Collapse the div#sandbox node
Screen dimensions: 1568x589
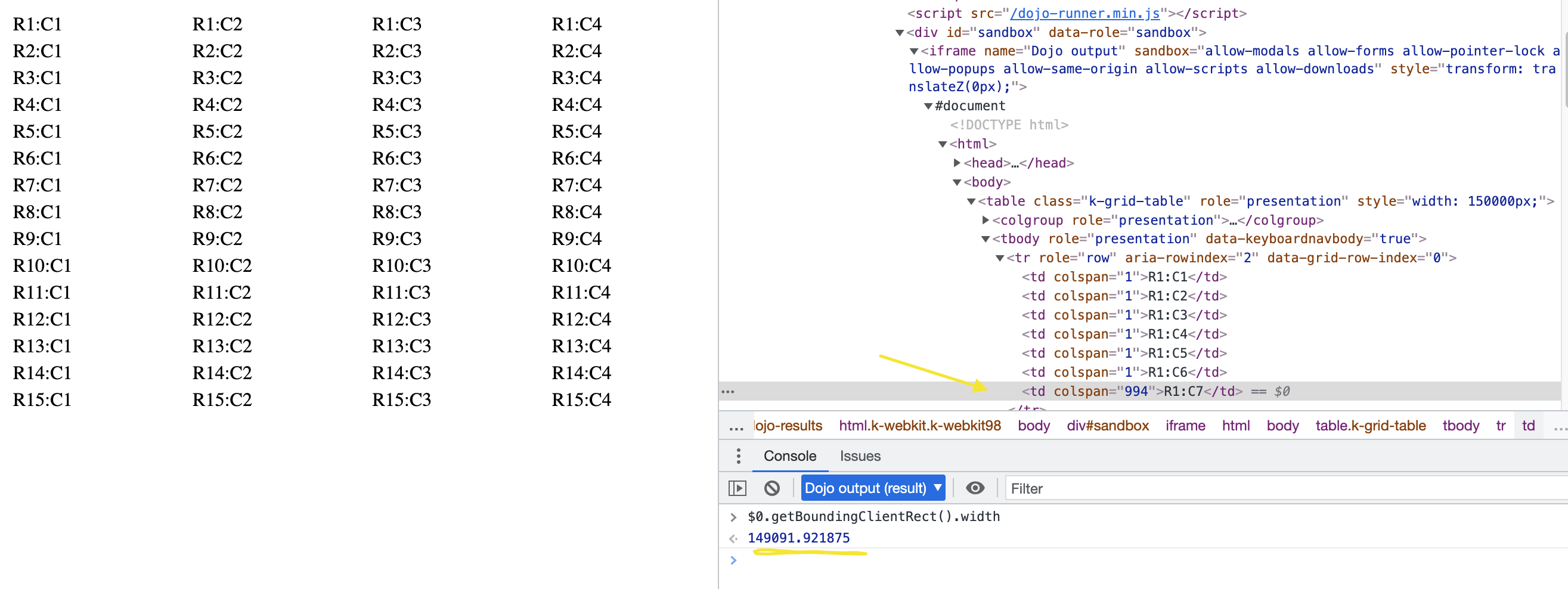coord(900,32)
